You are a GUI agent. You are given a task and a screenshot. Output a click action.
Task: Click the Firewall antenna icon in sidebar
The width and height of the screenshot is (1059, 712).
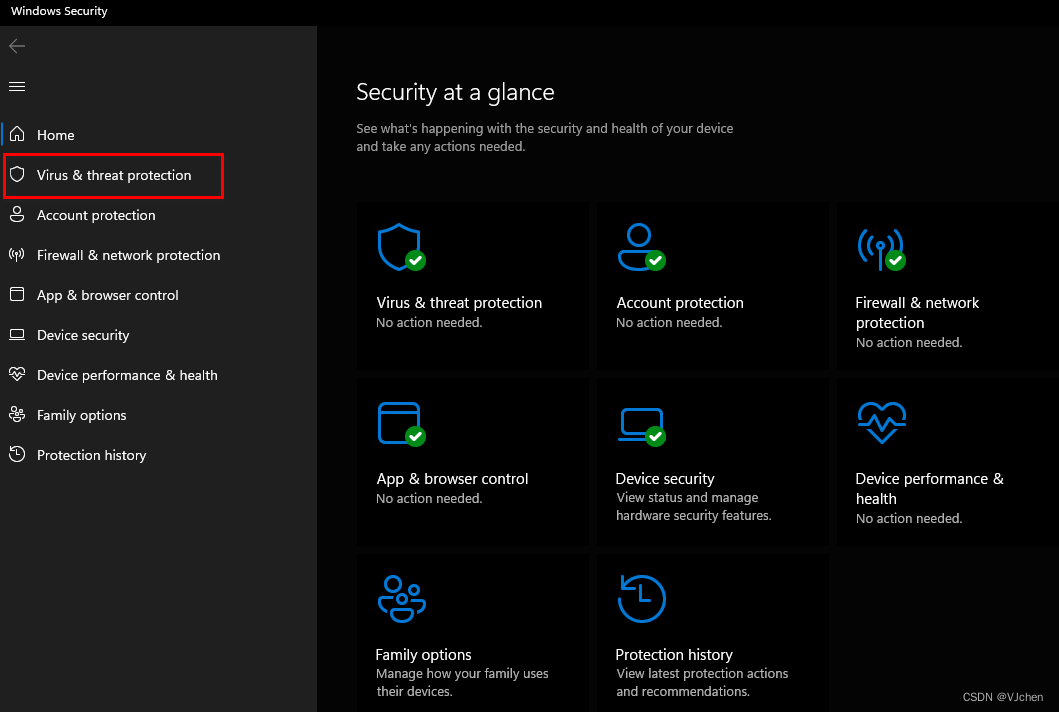pyautogui.click(x=17, y=255)
